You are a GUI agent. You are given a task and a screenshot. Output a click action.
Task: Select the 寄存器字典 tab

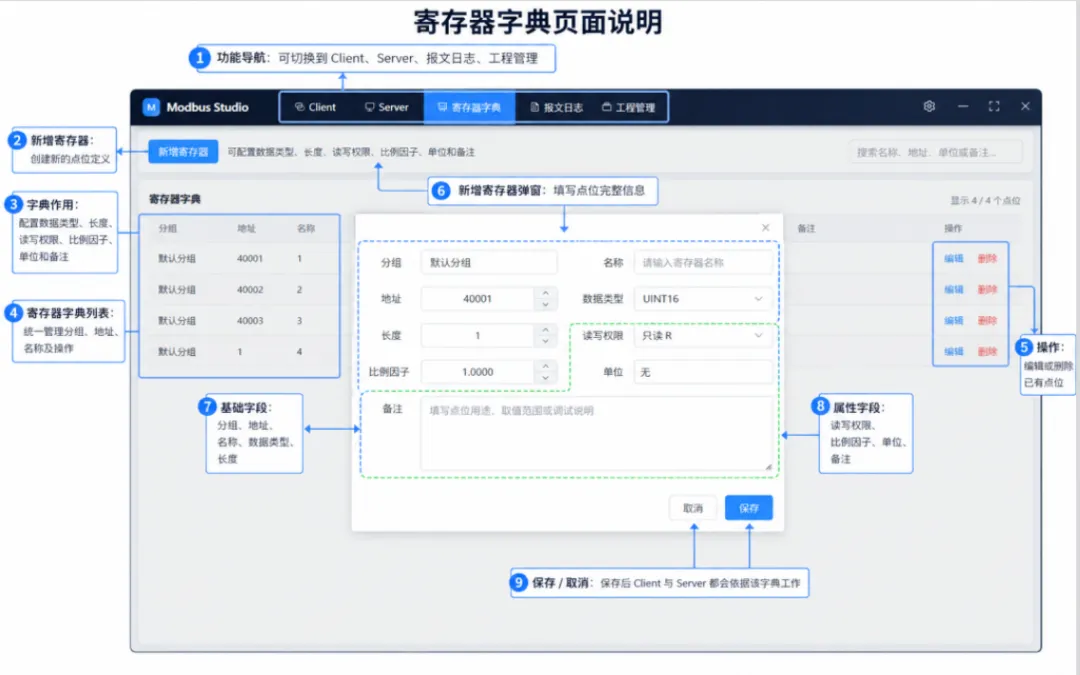pyautogui.click(x=469, y=107)
